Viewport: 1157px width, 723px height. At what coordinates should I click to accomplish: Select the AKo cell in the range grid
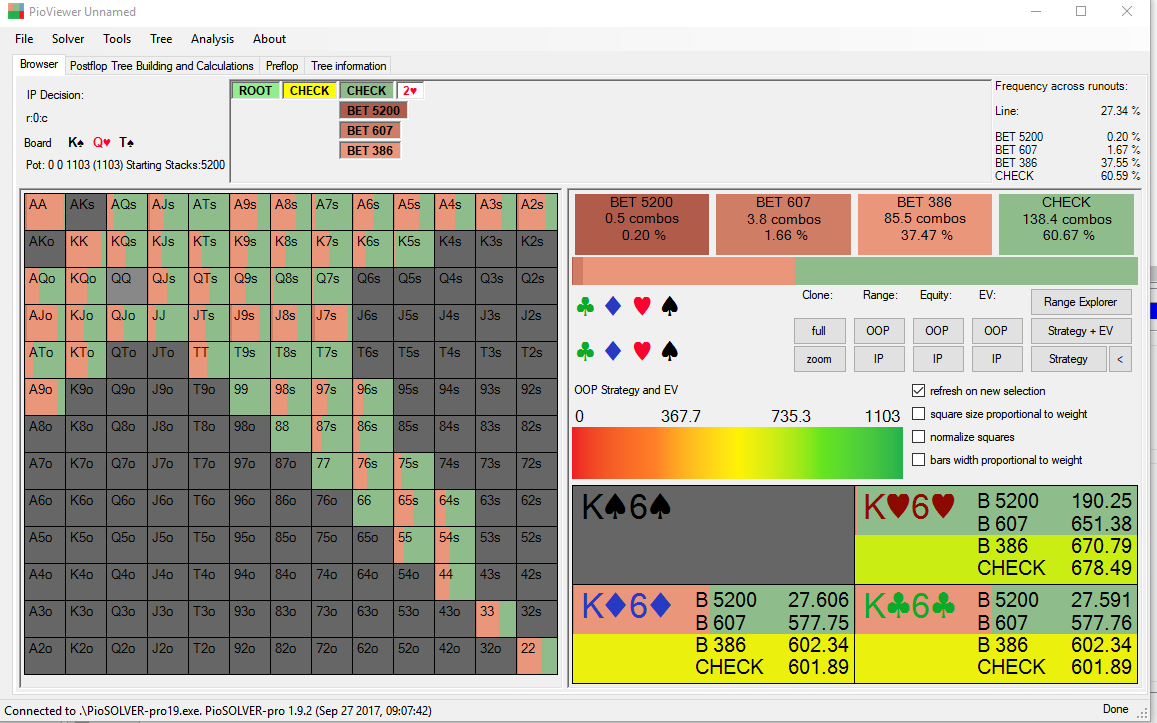click(44, 249)
